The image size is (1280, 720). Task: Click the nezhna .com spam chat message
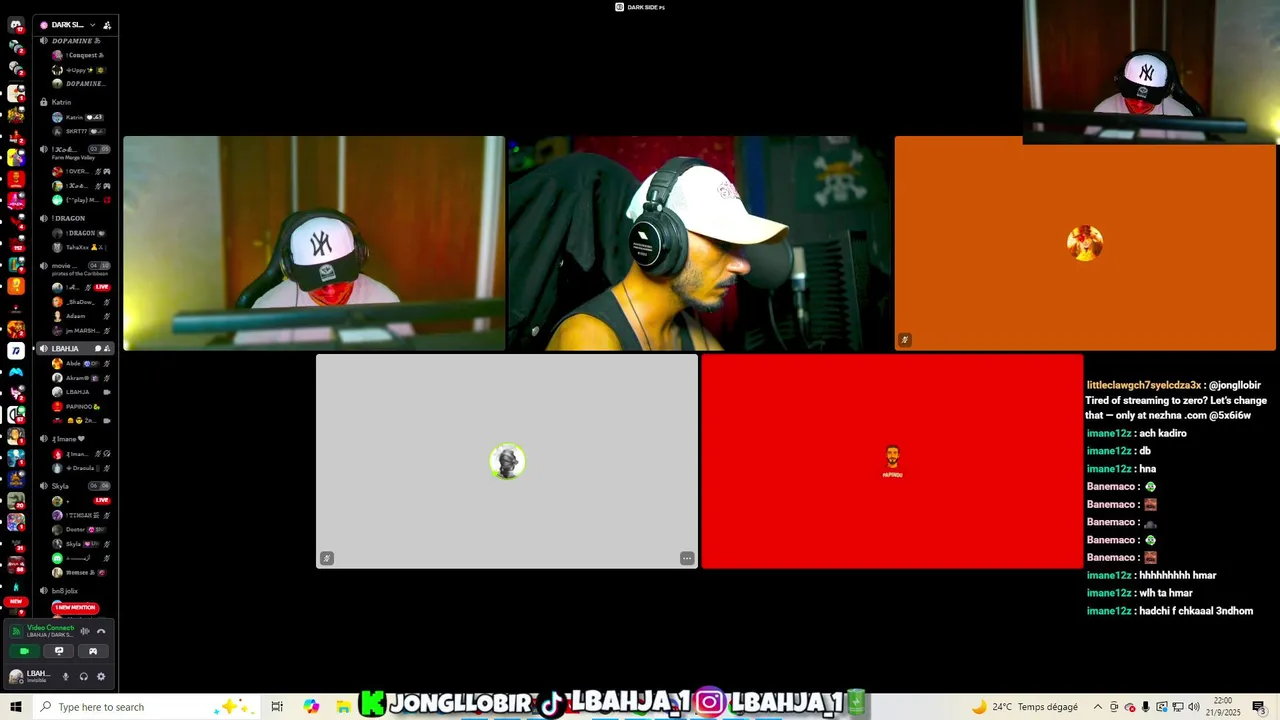(1177, 400)
